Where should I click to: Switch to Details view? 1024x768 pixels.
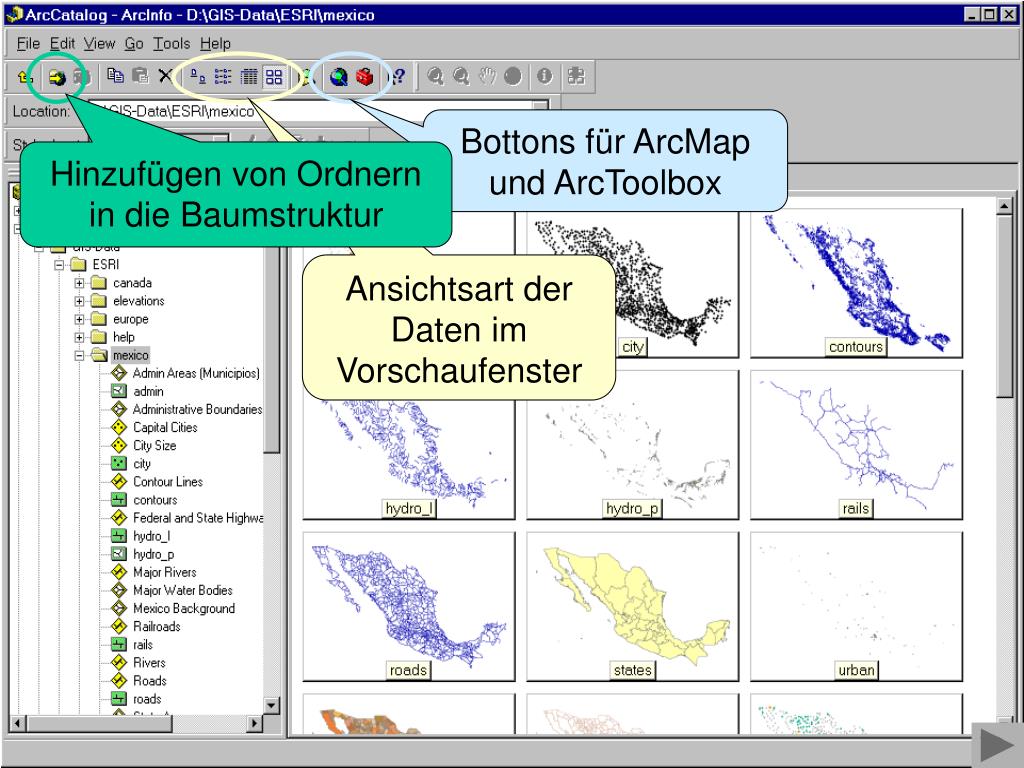coord(249,77)
